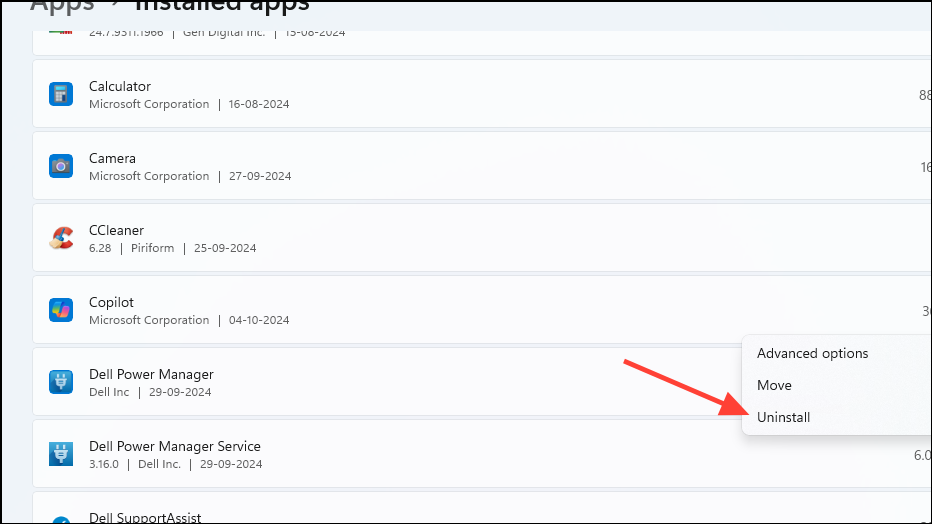The height and width of the screenshot is (524, 932).
Task: Click the Copilot app name
Action: (111, 302)
